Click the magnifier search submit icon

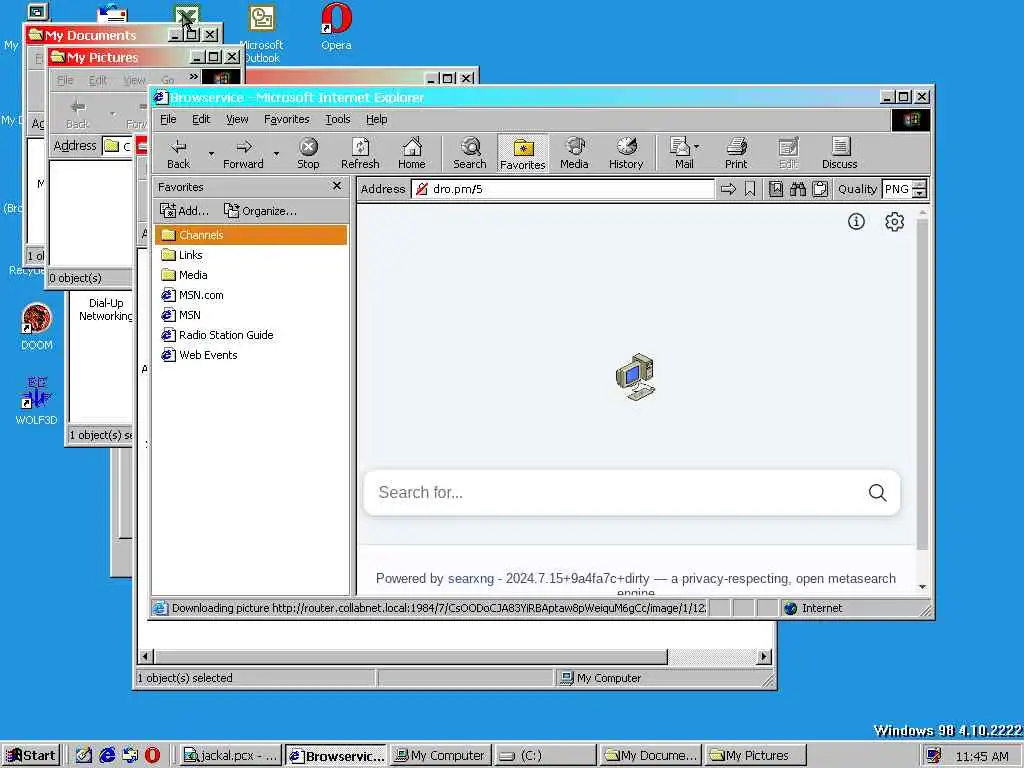878,492
